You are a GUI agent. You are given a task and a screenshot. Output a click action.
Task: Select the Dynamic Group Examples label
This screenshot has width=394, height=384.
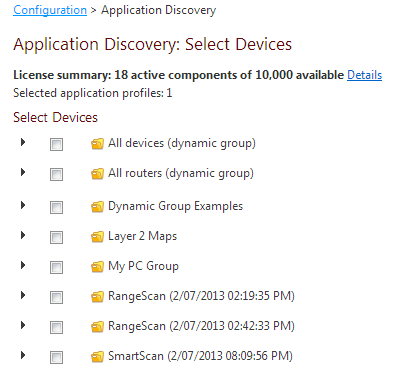(x=175, y=206)
